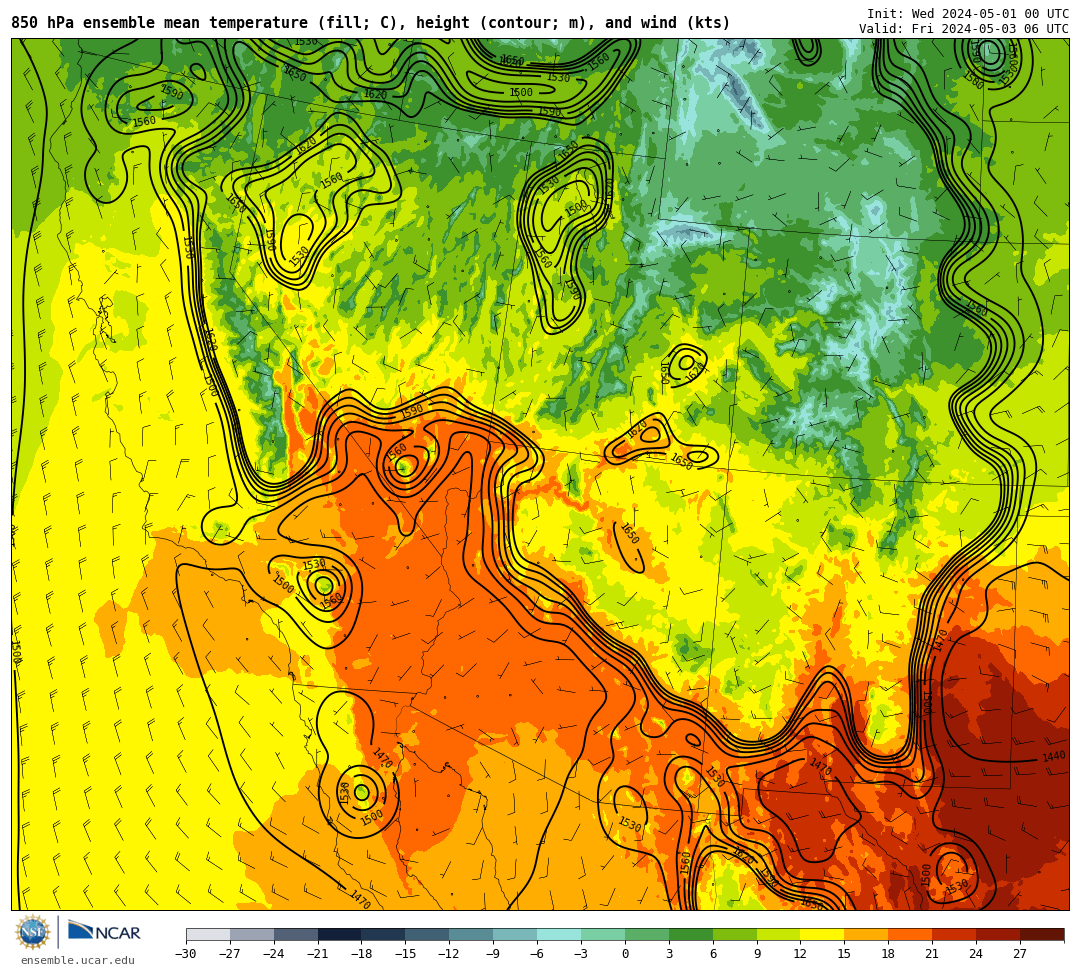Pick the teal swatch between −12 and −9
1080x973 pixels.
472,934
